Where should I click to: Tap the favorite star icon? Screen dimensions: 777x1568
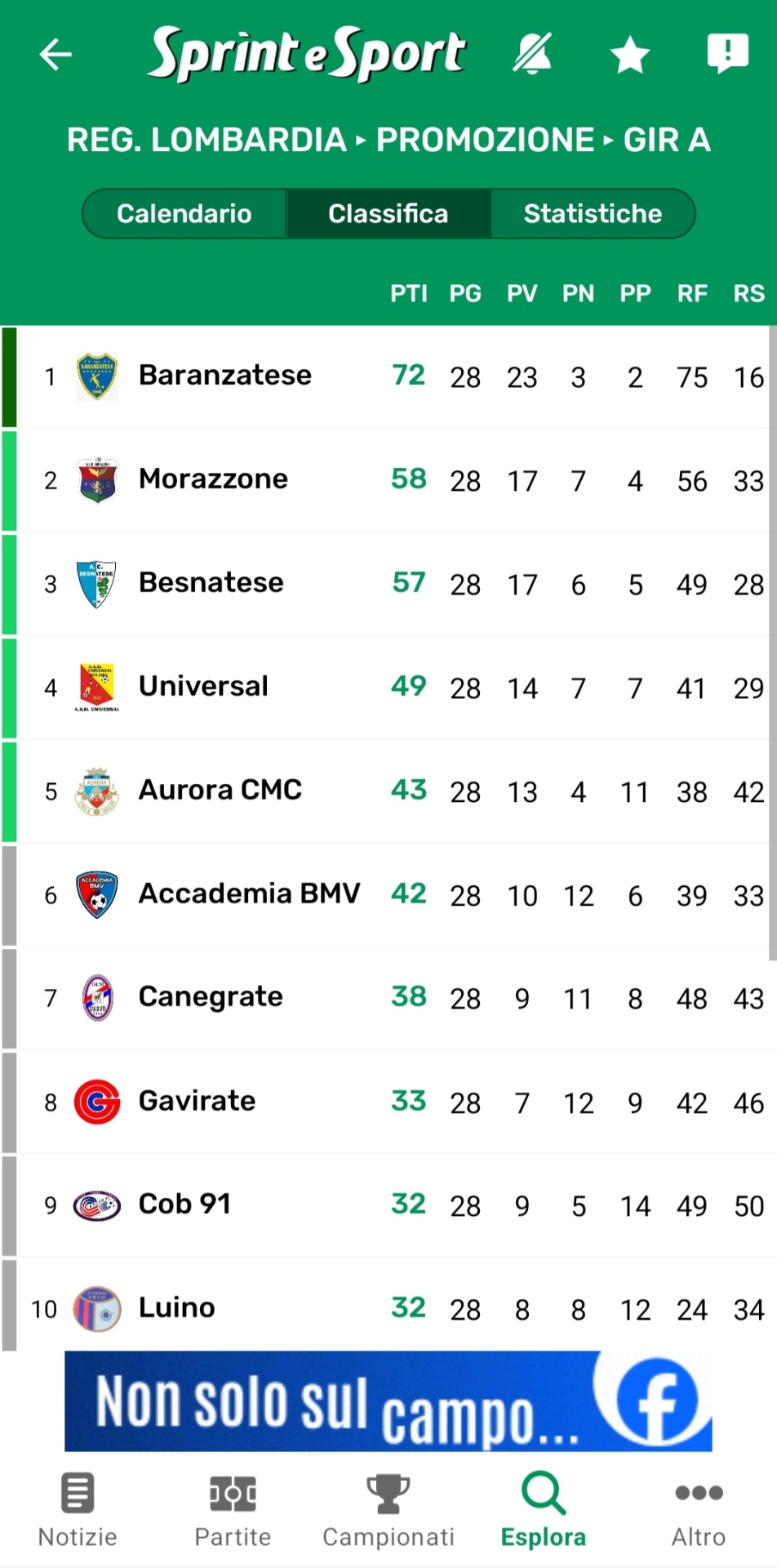630,56
